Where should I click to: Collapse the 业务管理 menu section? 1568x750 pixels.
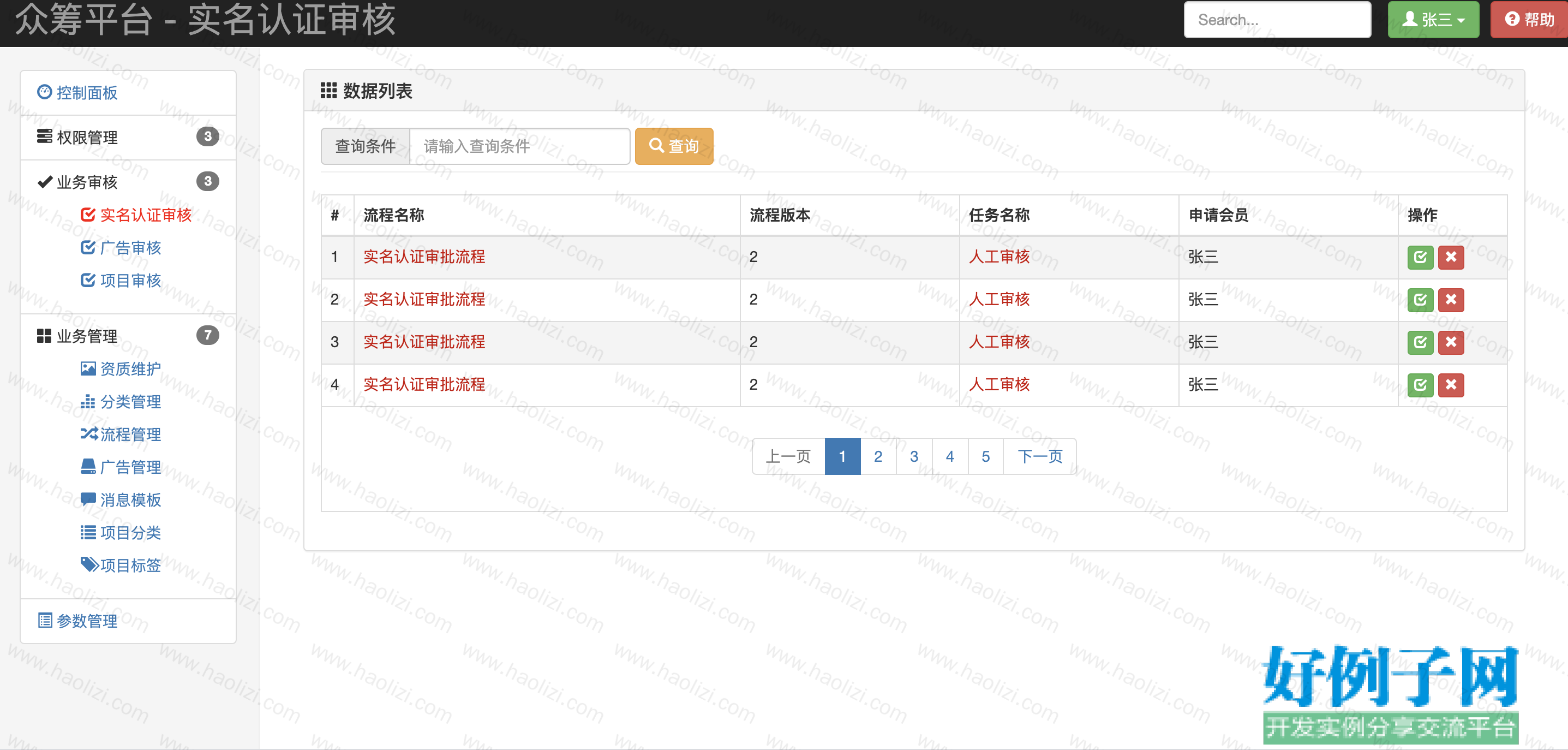click(x=77, y=336)
